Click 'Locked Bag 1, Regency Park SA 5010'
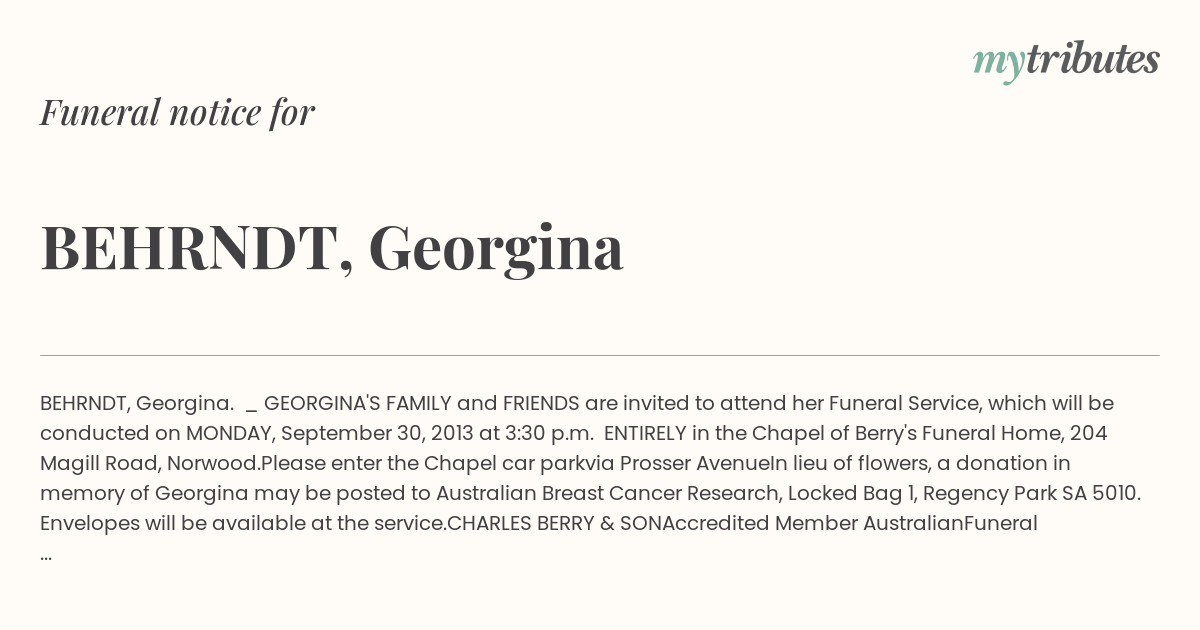This screenshot has height=630, width=1200. 964,493
